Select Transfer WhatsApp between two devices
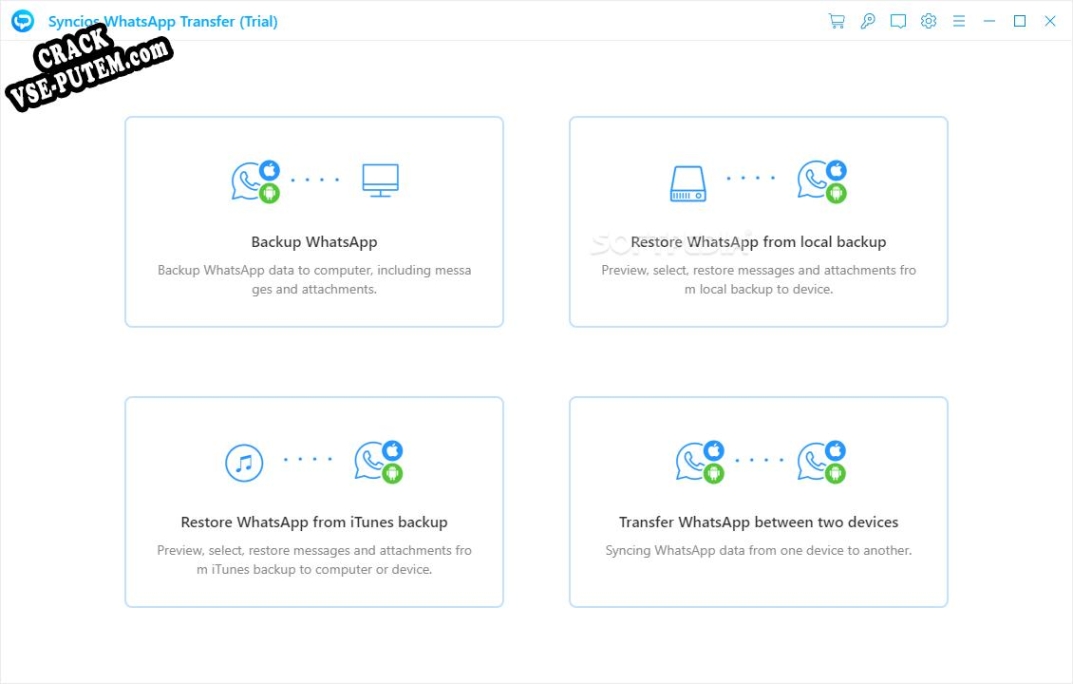This screenshot has height=684, width=1073. click(x=758, y=523)
